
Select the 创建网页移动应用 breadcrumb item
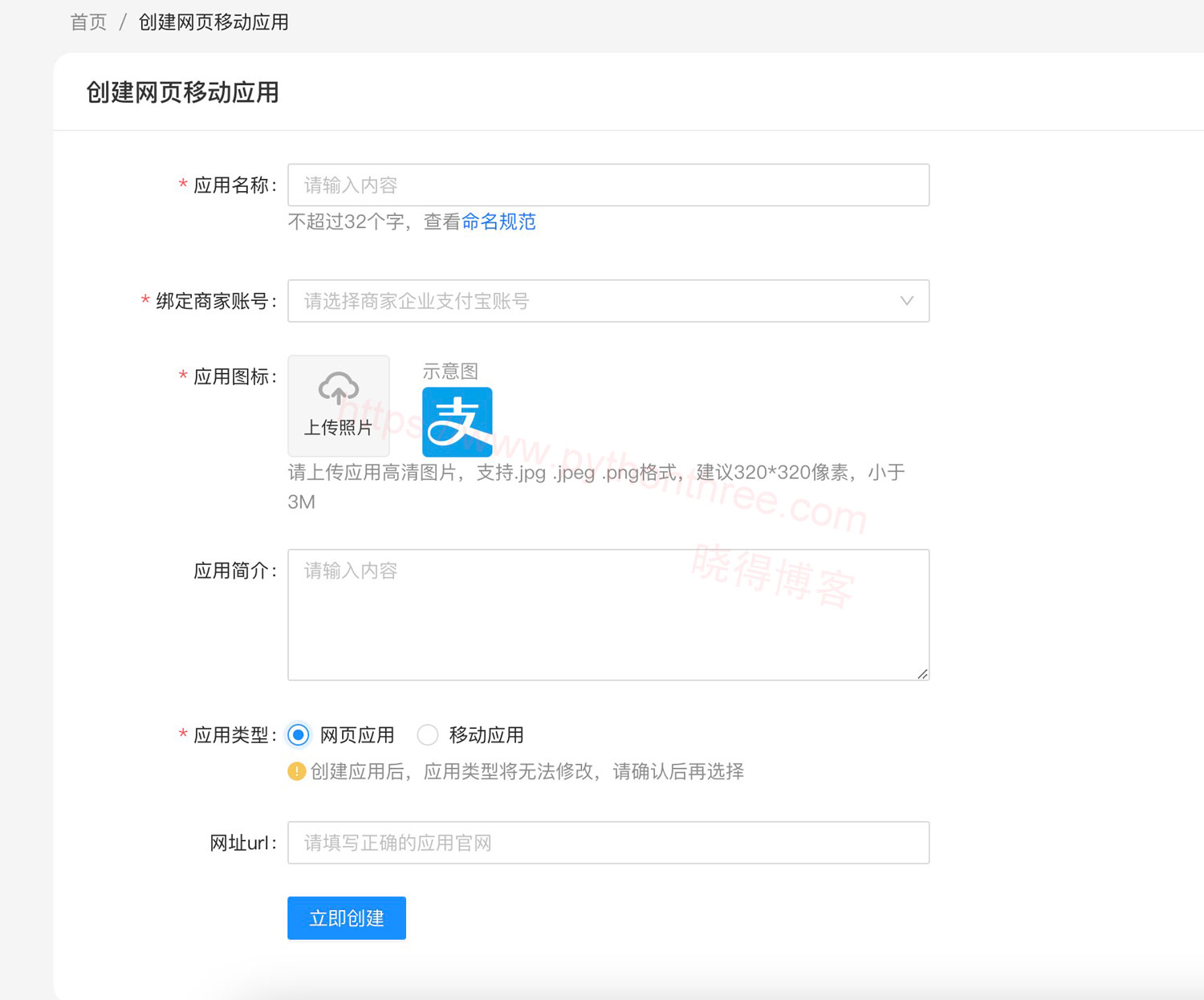coord(214,22)
